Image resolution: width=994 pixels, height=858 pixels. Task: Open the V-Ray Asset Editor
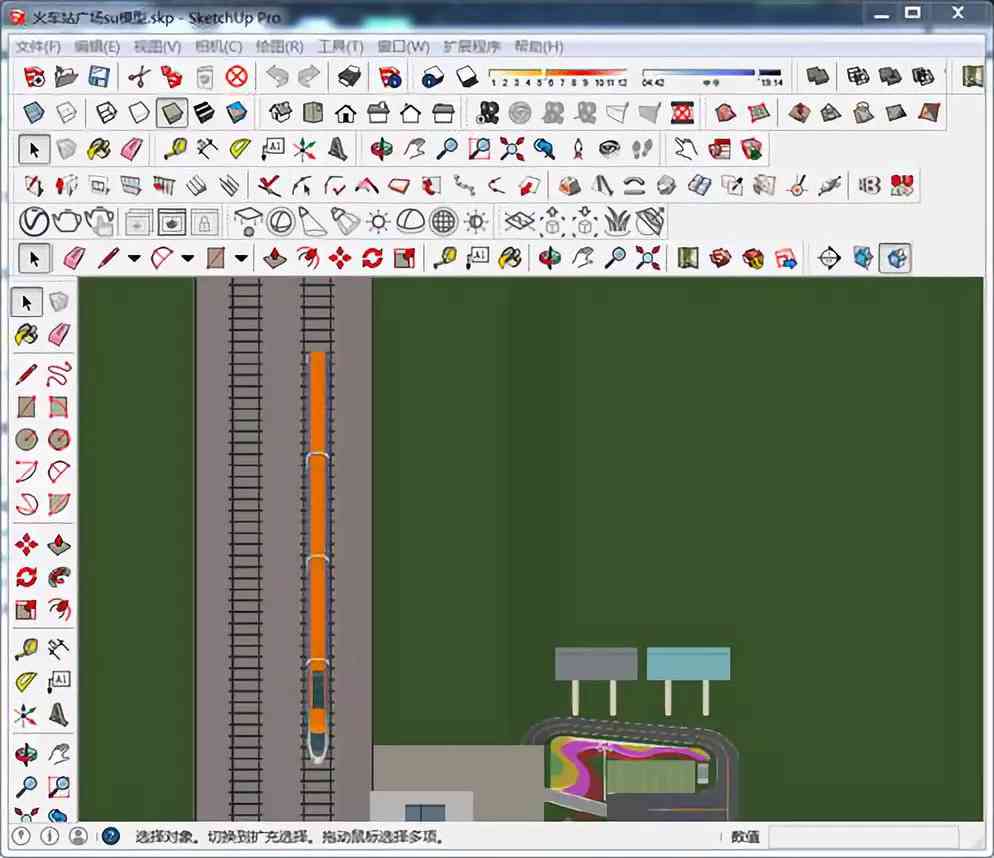click(34, 222)
